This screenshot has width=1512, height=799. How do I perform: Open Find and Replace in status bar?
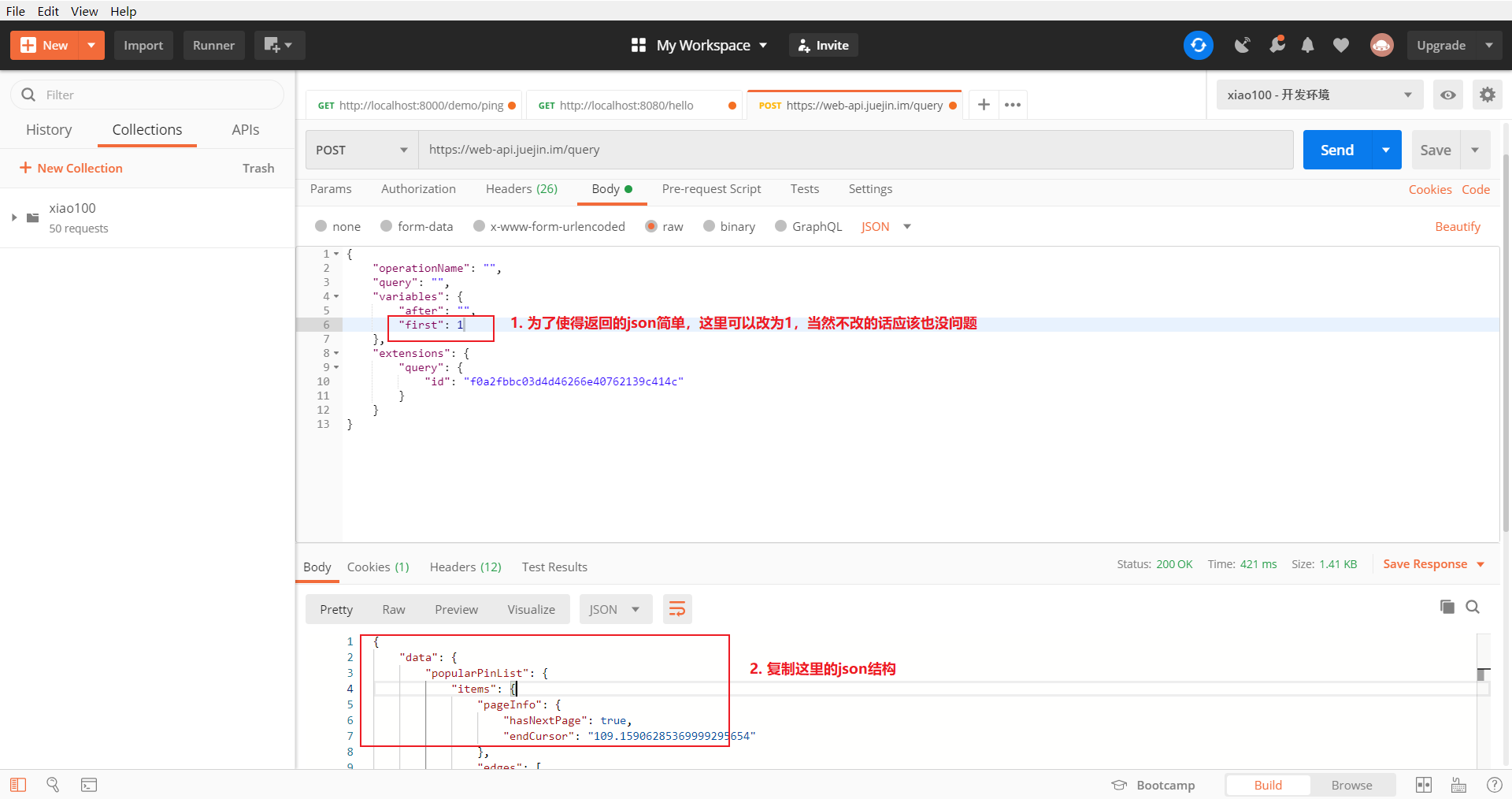click(53, 785)
